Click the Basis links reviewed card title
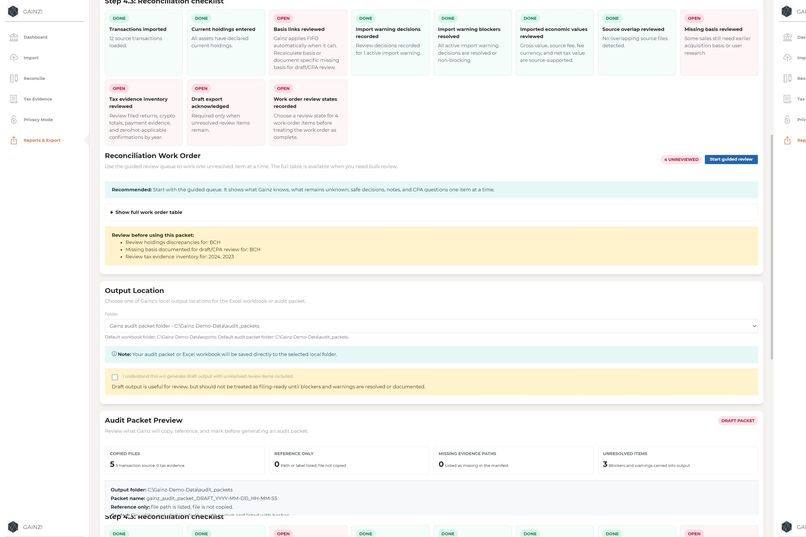The image size is (806, 537). [x=299, y=29]
